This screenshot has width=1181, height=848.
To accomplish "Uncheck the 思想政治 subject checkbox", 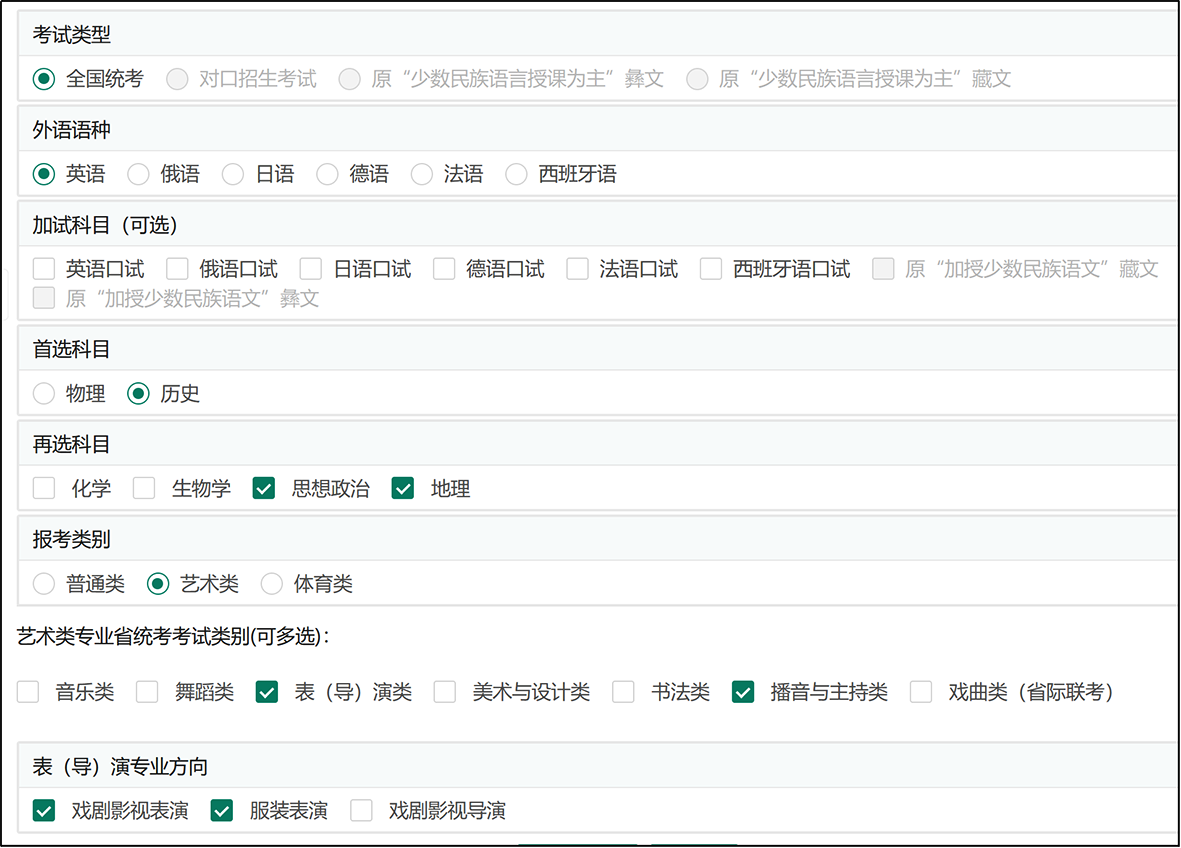I will click(264, 489).
